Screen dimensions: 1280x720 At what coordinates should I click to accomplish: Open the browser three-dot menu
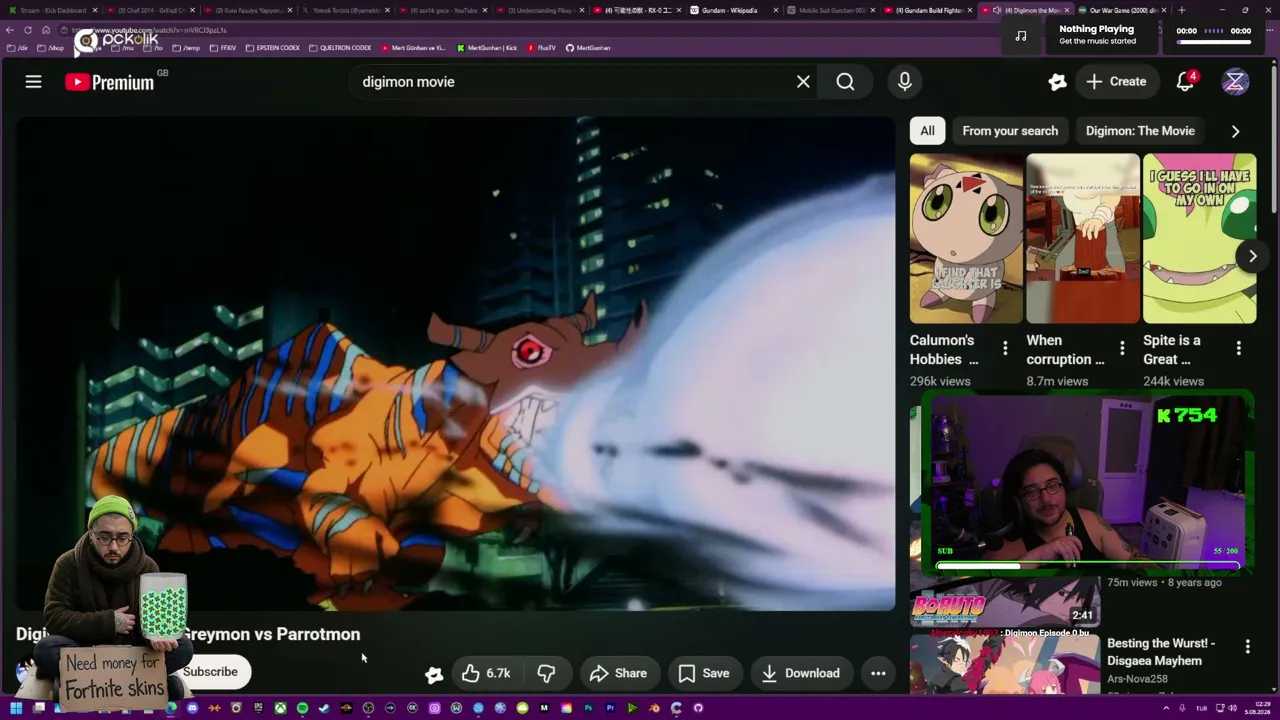click(1271, 30)
